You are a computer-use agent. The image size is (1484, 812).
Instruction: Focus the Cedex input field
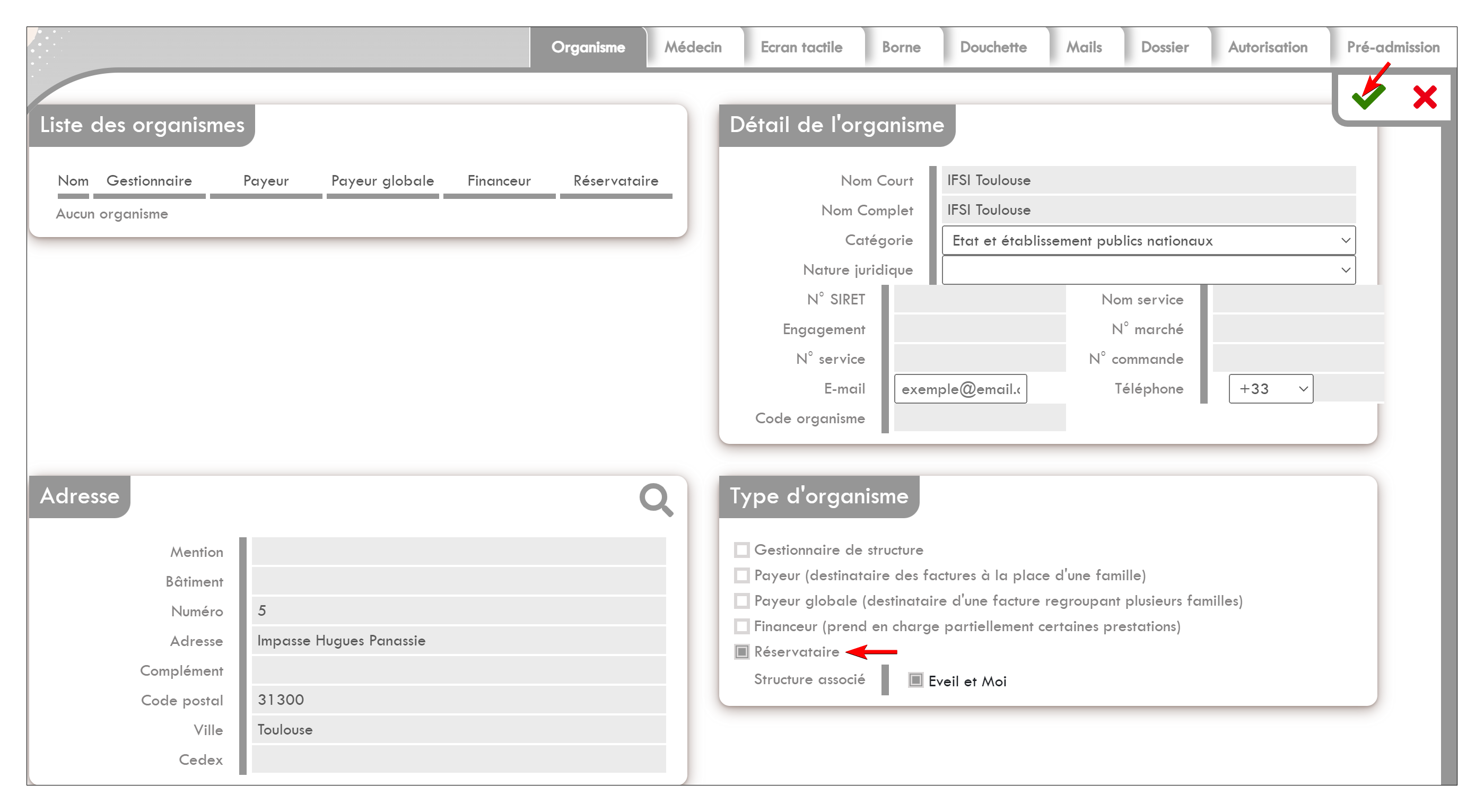[459, 759]
